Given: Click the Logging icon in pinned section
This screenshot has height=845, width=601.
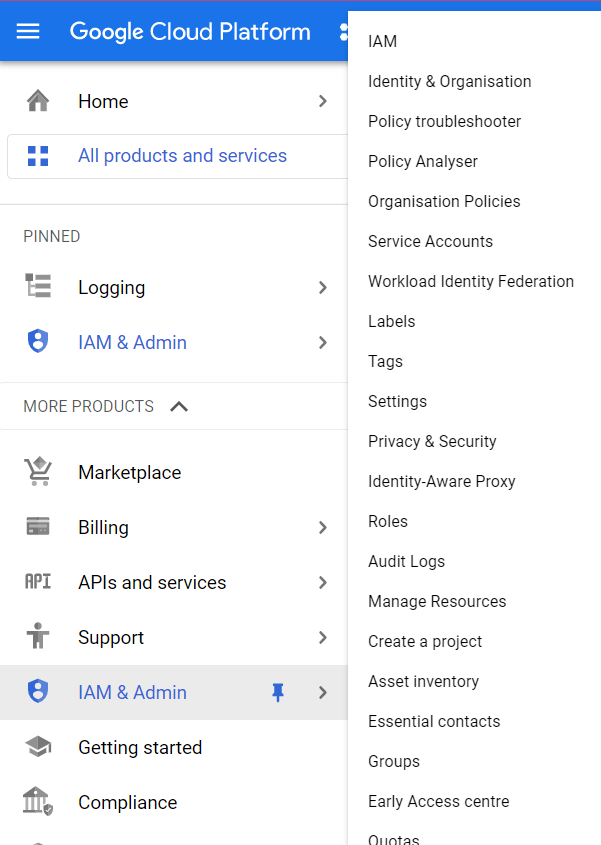Looking at the screenshot, I should pos(38,287).
